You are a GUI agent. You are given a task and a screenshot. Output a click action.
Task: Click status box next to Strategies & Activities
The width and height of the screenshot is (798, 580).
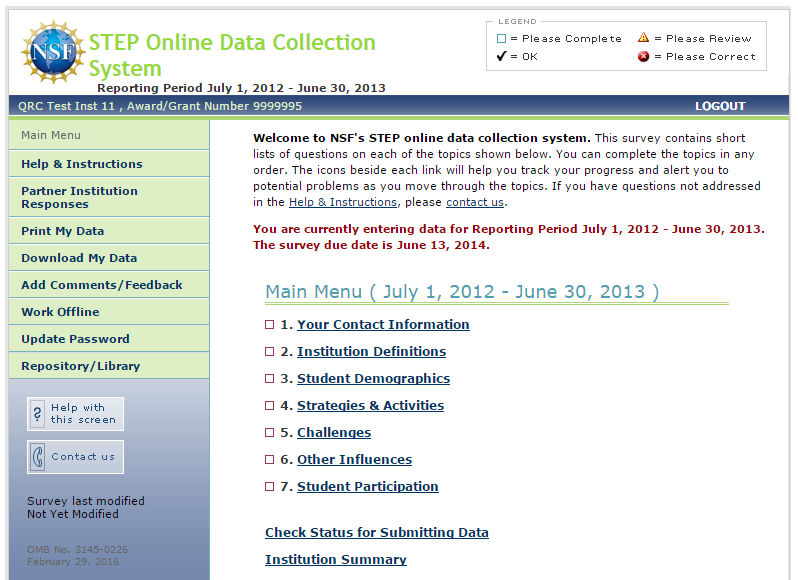pyautogui.click(x=270, y=405)
